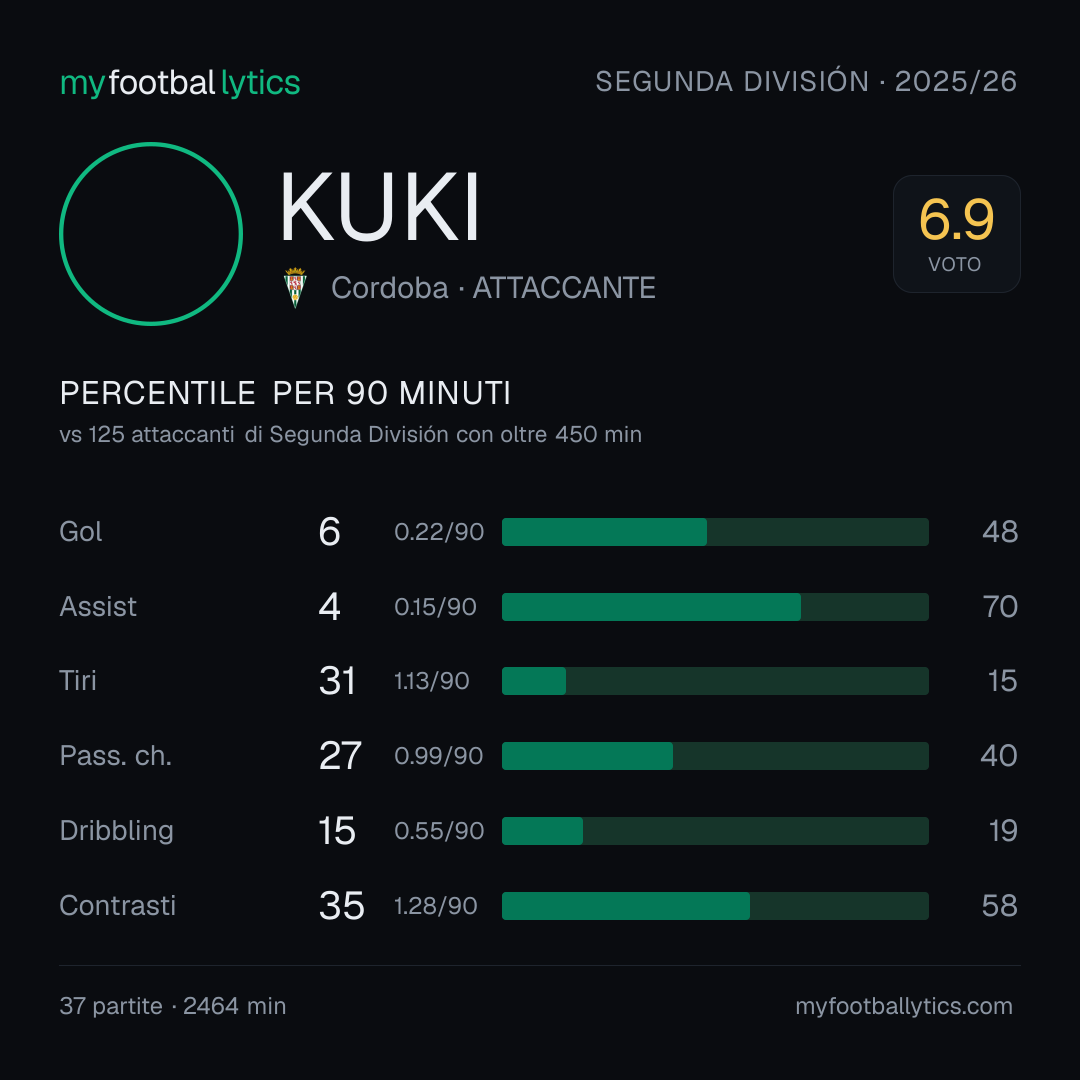Click the Pass. ch. percentile bar
This screenshot has height=1080, width=1080.
click(715, 756)
